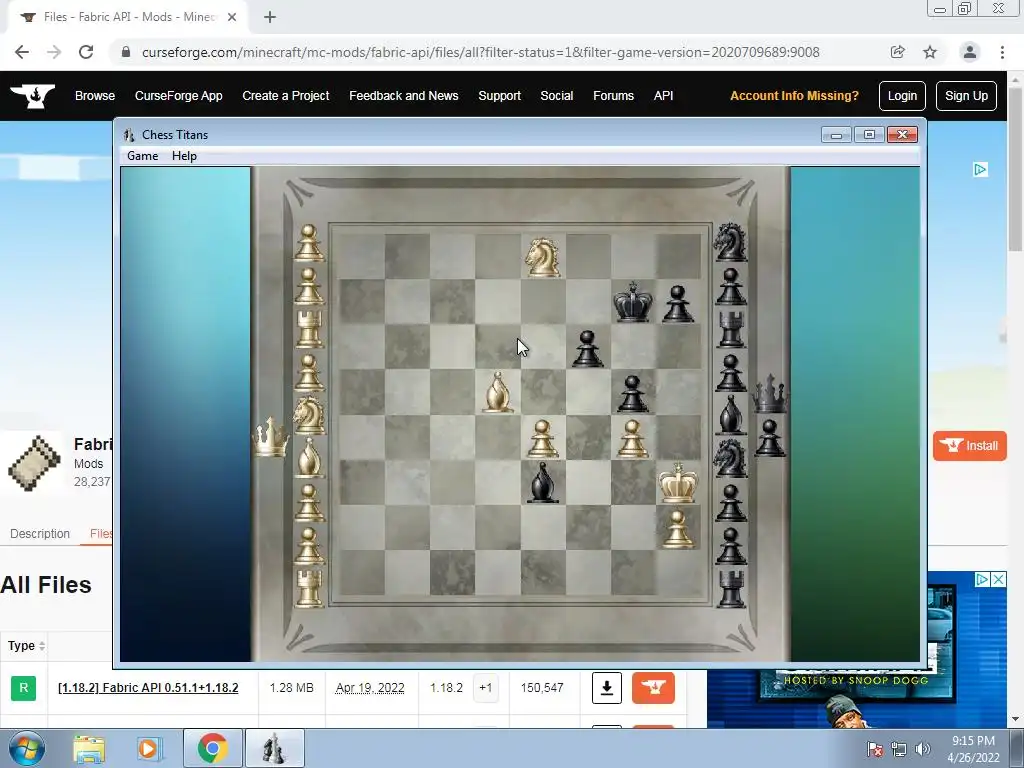1024x768 pixels.
Task: Switch to the Description tab
Action: [x=40, y=534]
